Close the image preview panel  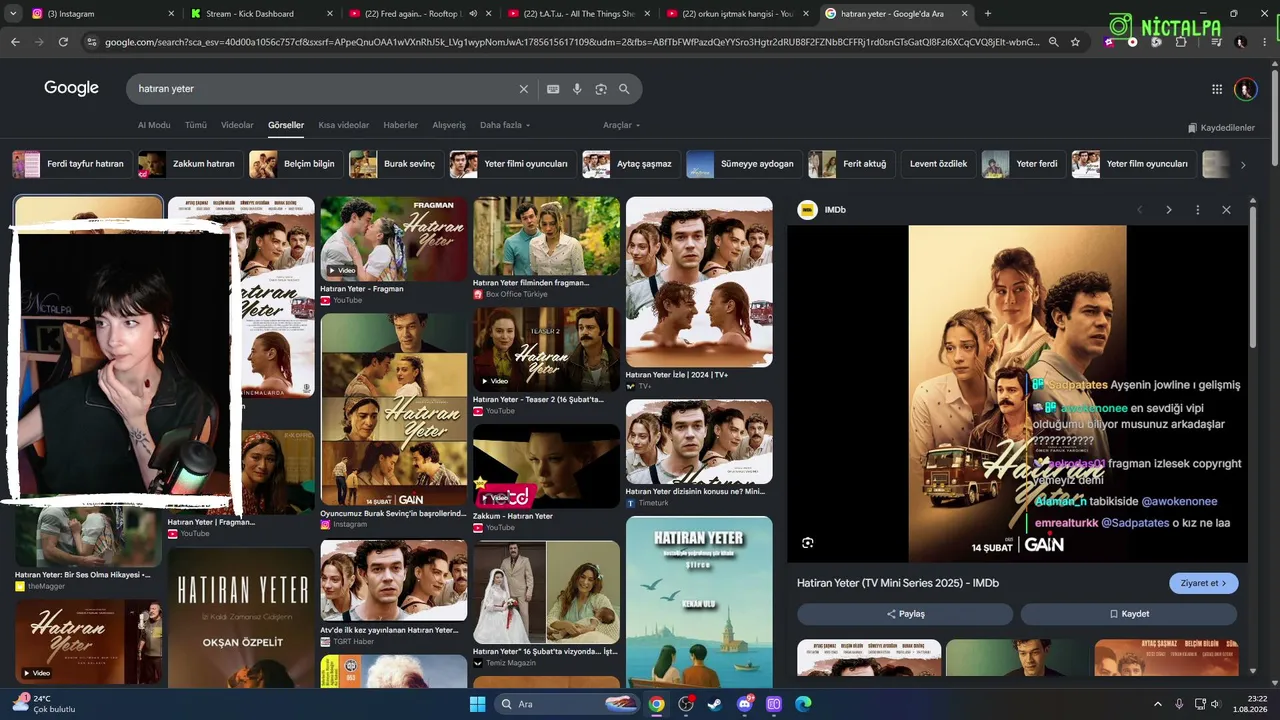click(1226, 210)
